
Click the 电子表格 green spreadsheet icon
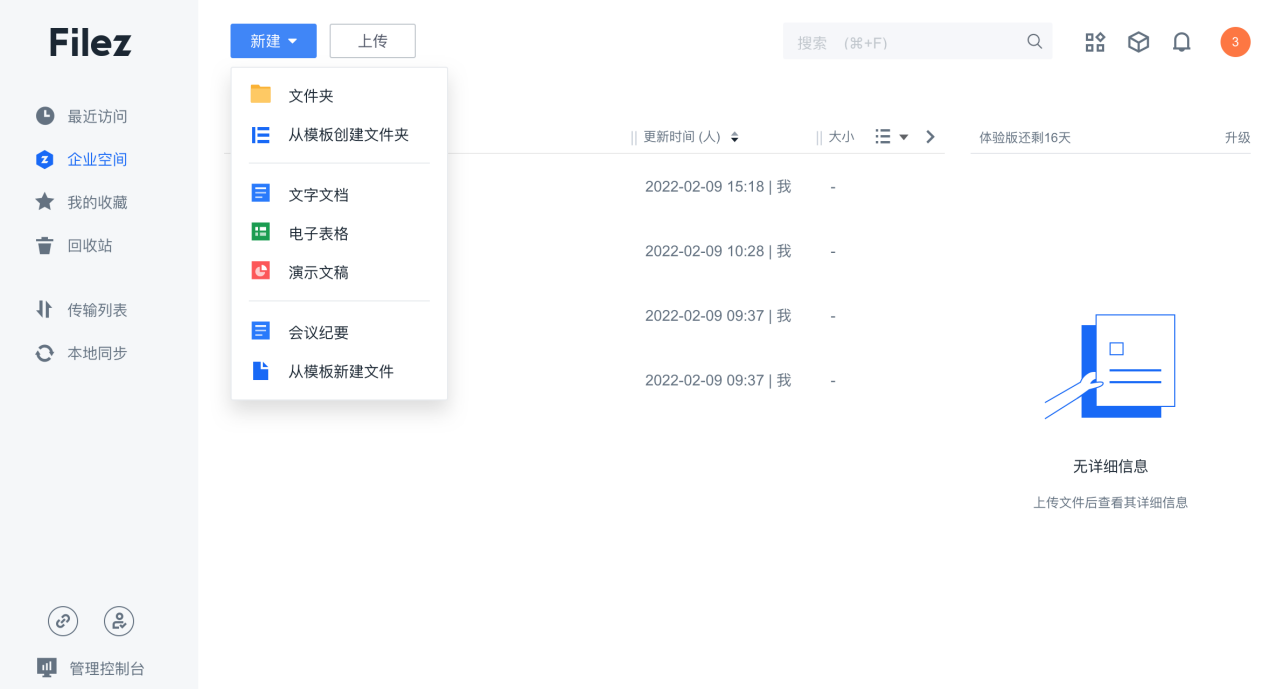pyautogui.click(x=261, y=232)
